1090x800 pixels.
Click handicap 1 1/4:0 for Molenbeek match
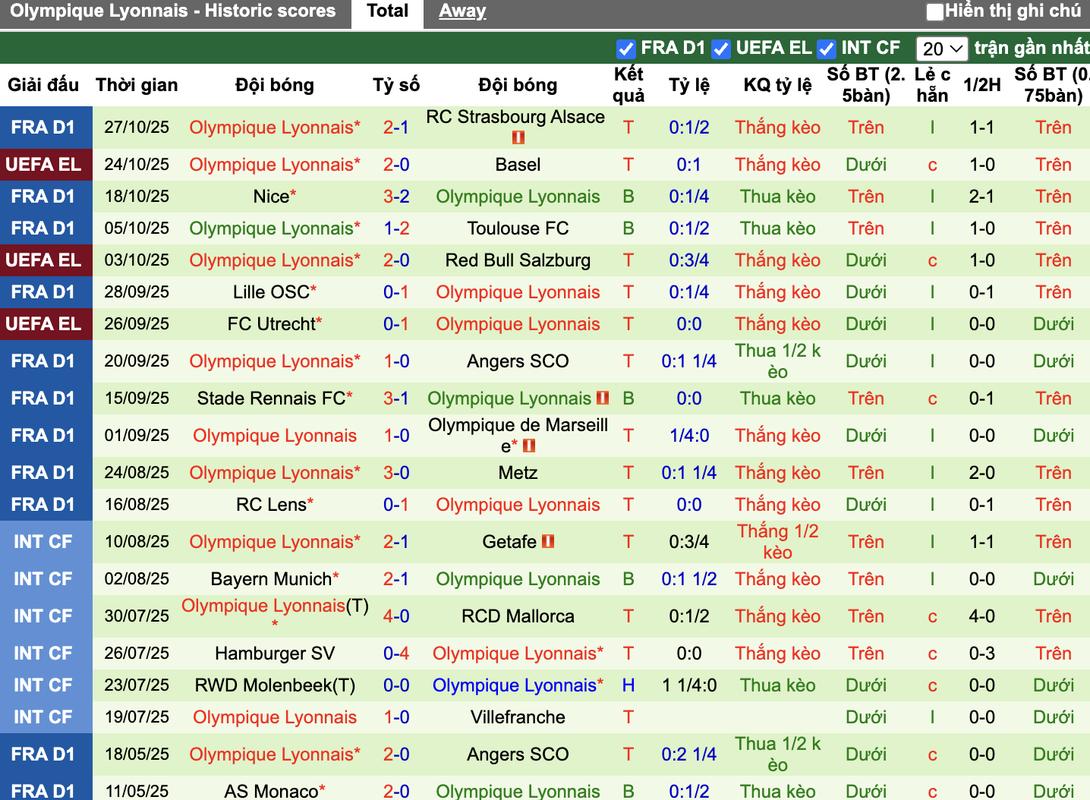point(689,686)
